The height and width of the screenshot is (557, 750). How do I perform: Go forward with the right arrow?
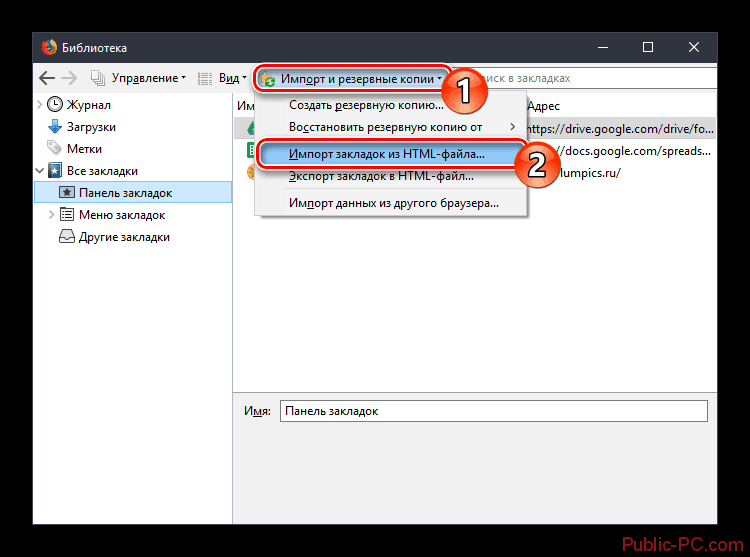(69, 78)
